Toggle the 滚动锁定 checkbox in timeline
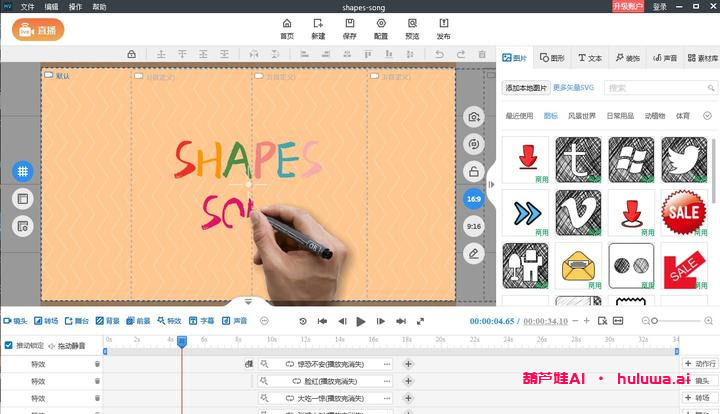720x414 pixels. tap(9, 346)
